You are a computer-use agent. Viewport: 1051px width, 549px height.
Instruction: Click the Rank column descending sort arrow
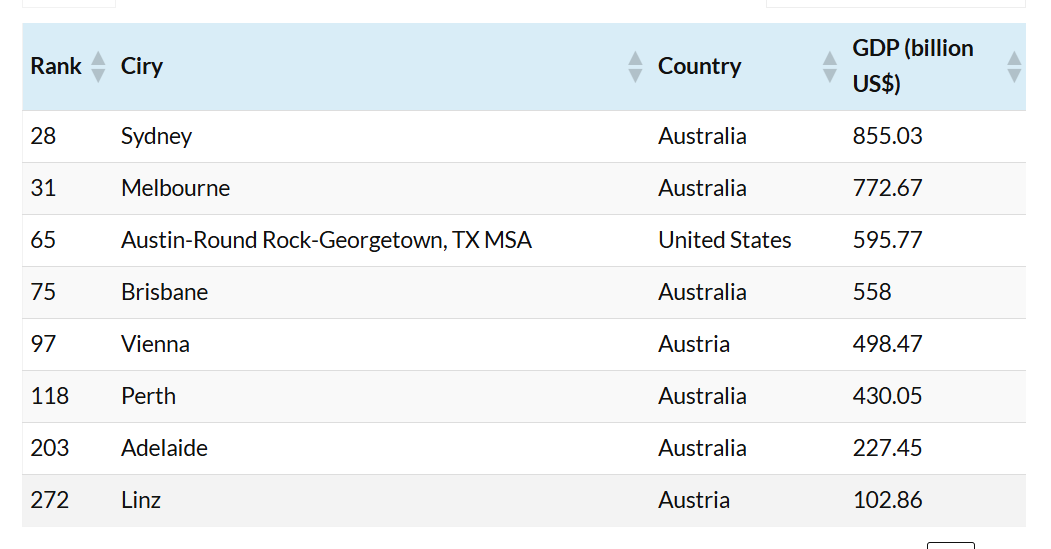[x=98, y=75]
